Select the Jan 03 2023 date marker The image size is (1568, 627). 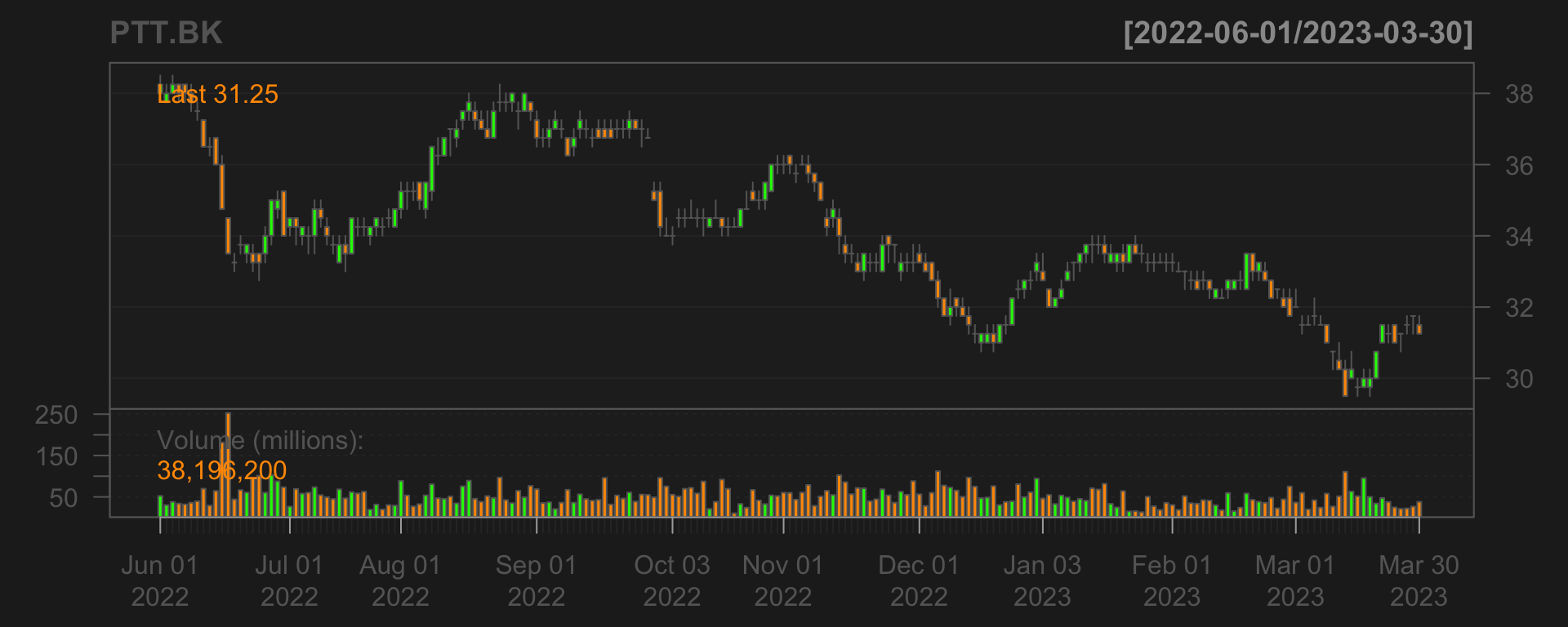coord(1042,580)
